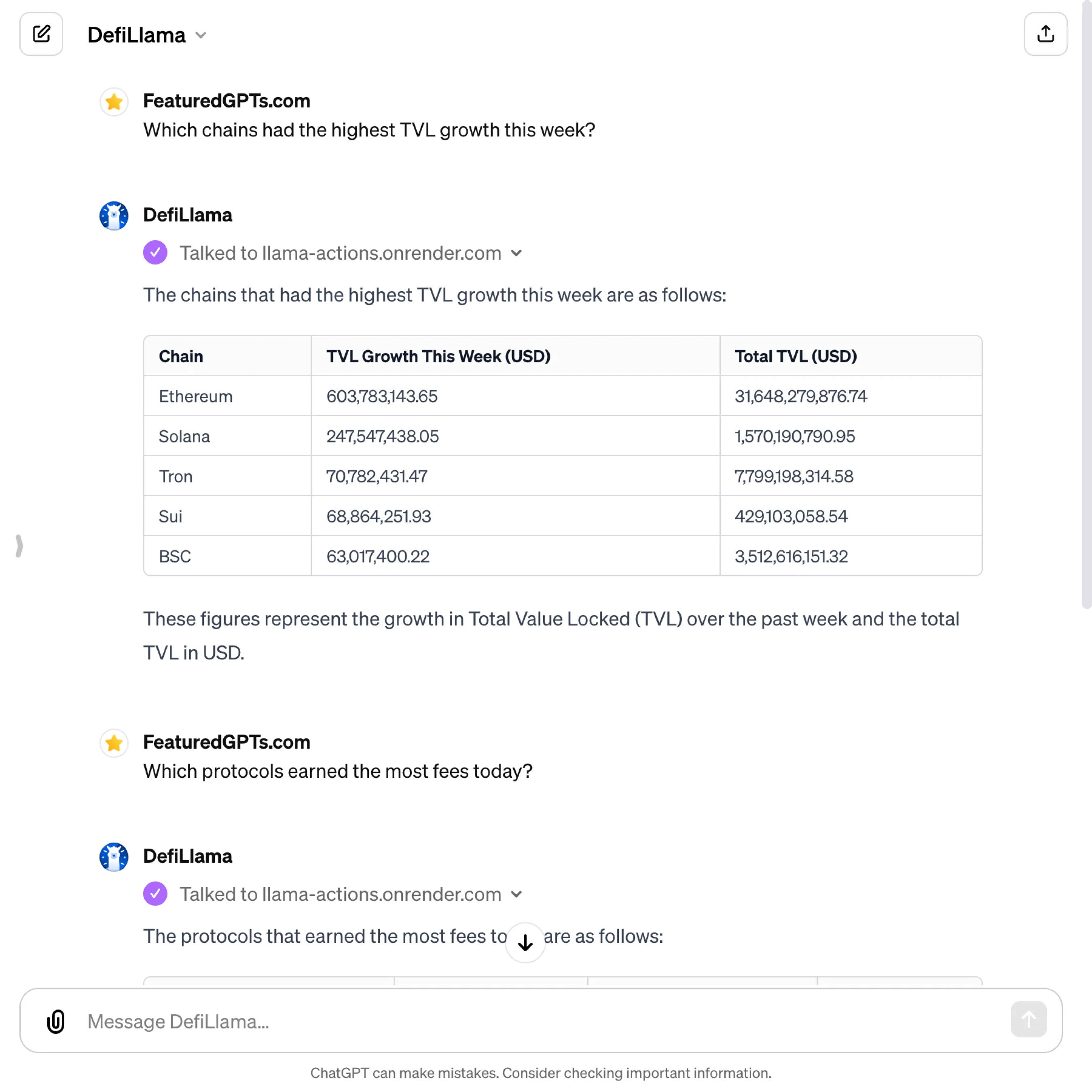Viewport: 1092px width, 1092px height.
Task: Click the FeaturedGPTs.com star avatar on the fees question
Action: [114, 743]
